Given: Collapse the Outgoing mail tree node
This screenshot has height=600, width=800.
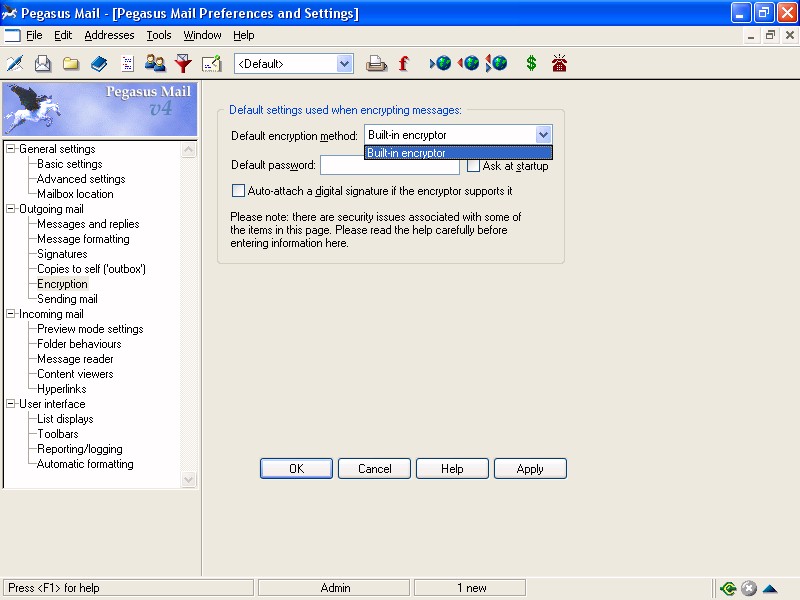Looking at the screenshot, I should [x=11, y=209].
